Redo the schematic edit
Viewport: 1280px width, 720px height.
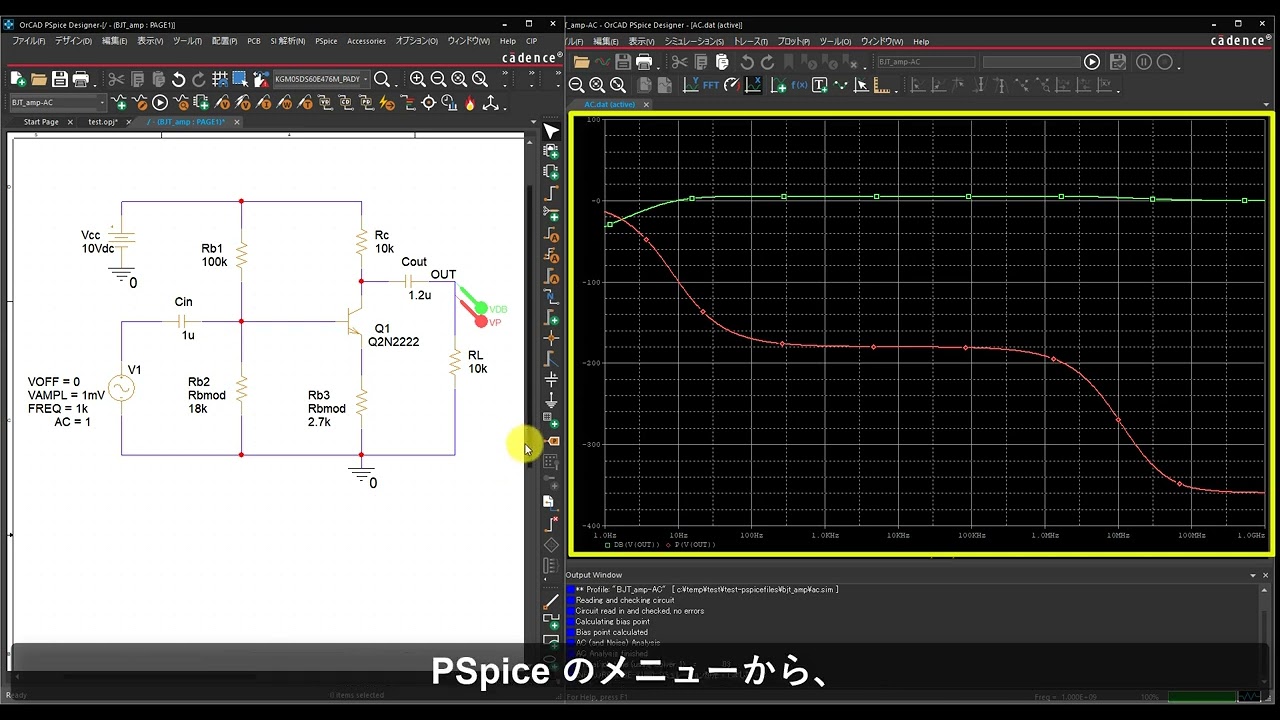coord(198,79)
